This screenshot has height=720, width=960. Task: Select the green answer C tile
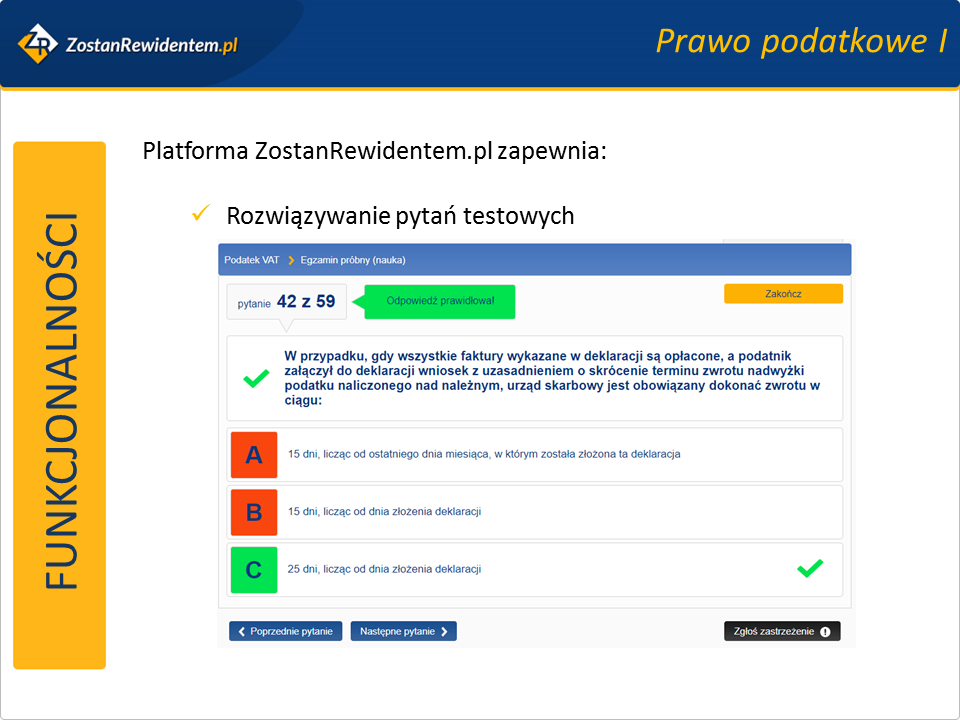(254, 570)
